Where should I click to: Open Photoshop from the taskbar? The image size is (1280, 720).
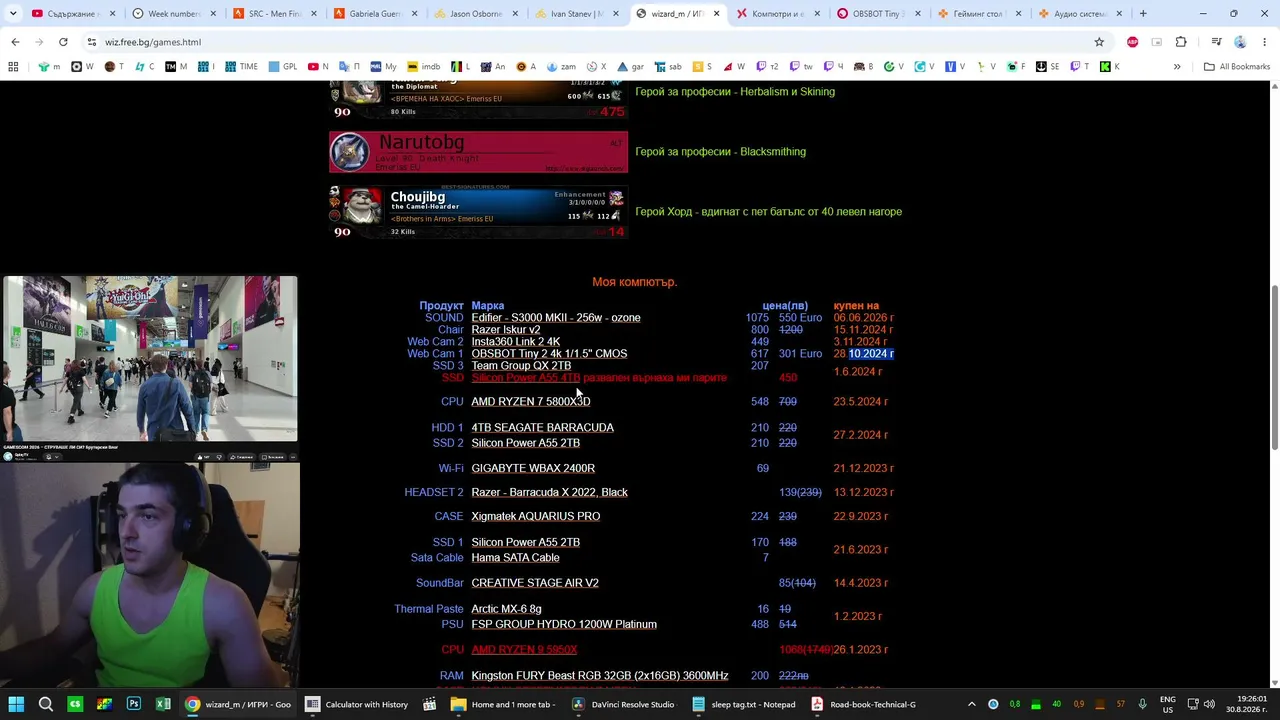click(134, 704)
